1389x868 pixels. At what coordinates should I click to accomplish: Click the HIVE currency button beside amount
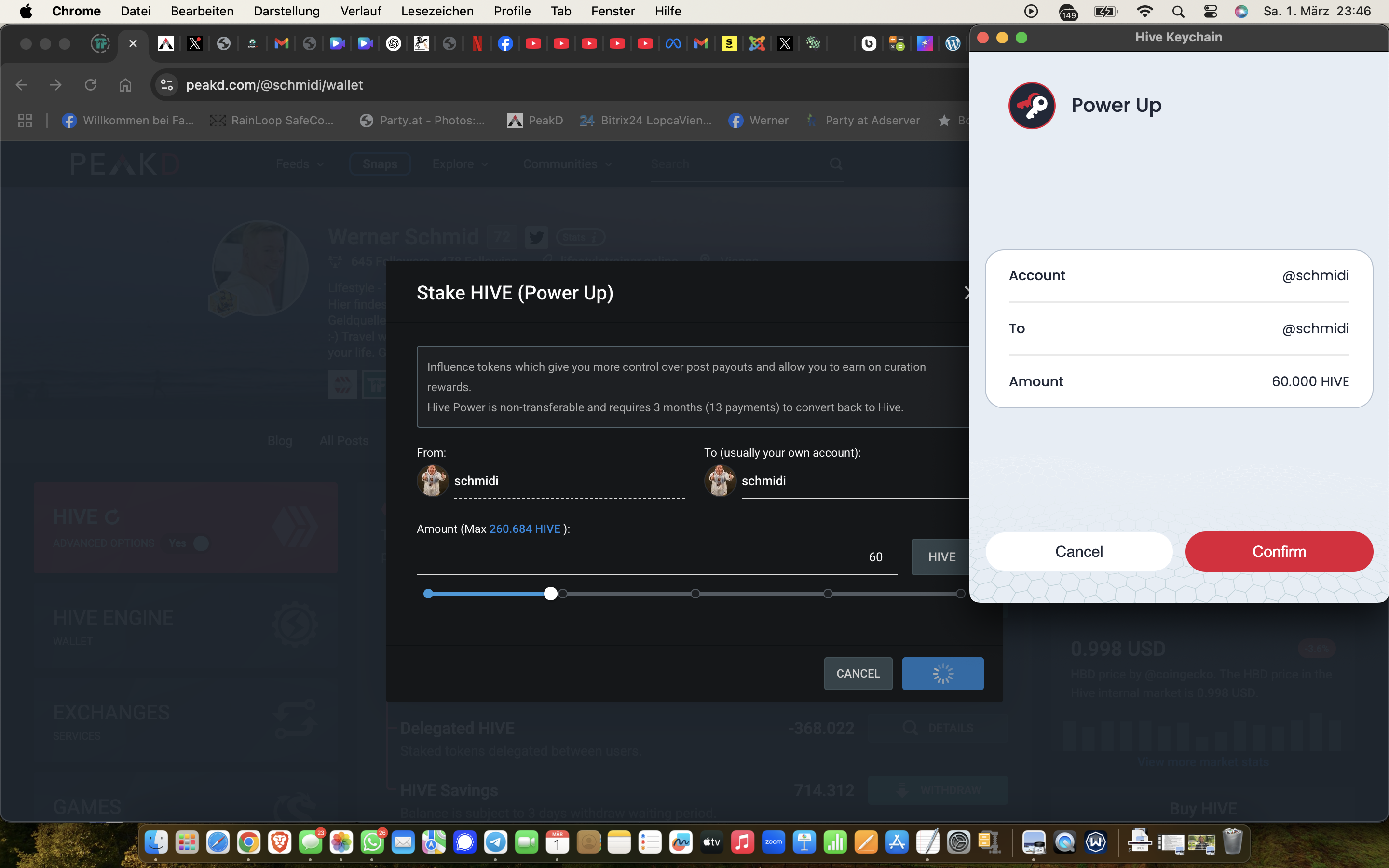coord(941,557)
